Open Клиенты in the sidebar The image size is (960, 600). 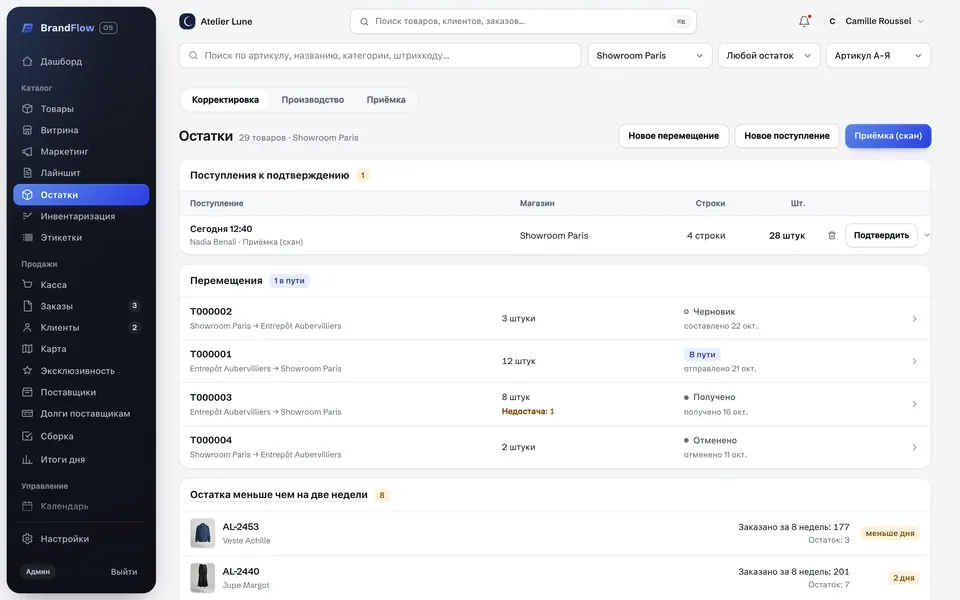click(81, 328)
